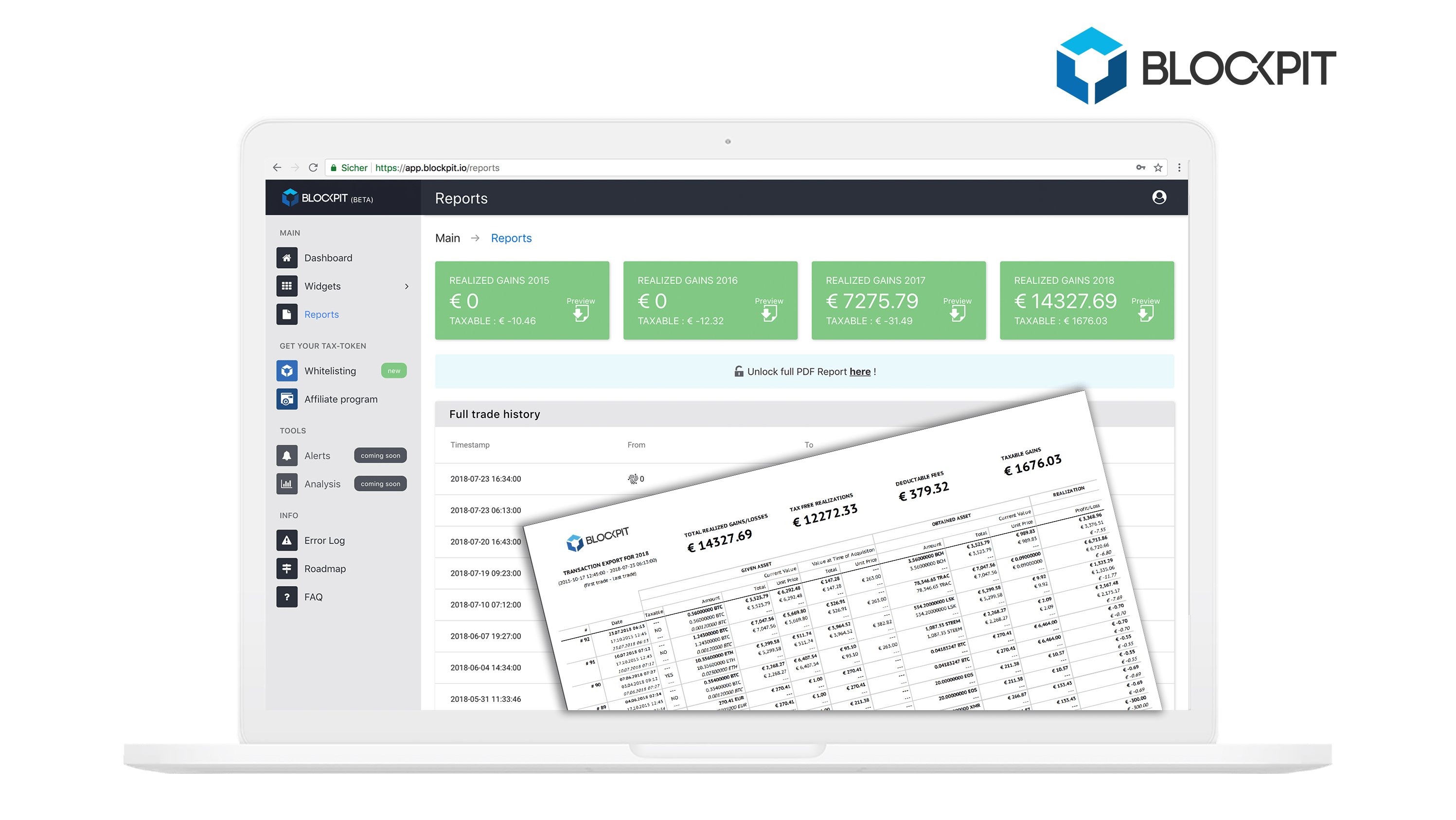1456x820 pixels.
Task: Open the user account profile icon
Action: click(x=1159, y=197)
